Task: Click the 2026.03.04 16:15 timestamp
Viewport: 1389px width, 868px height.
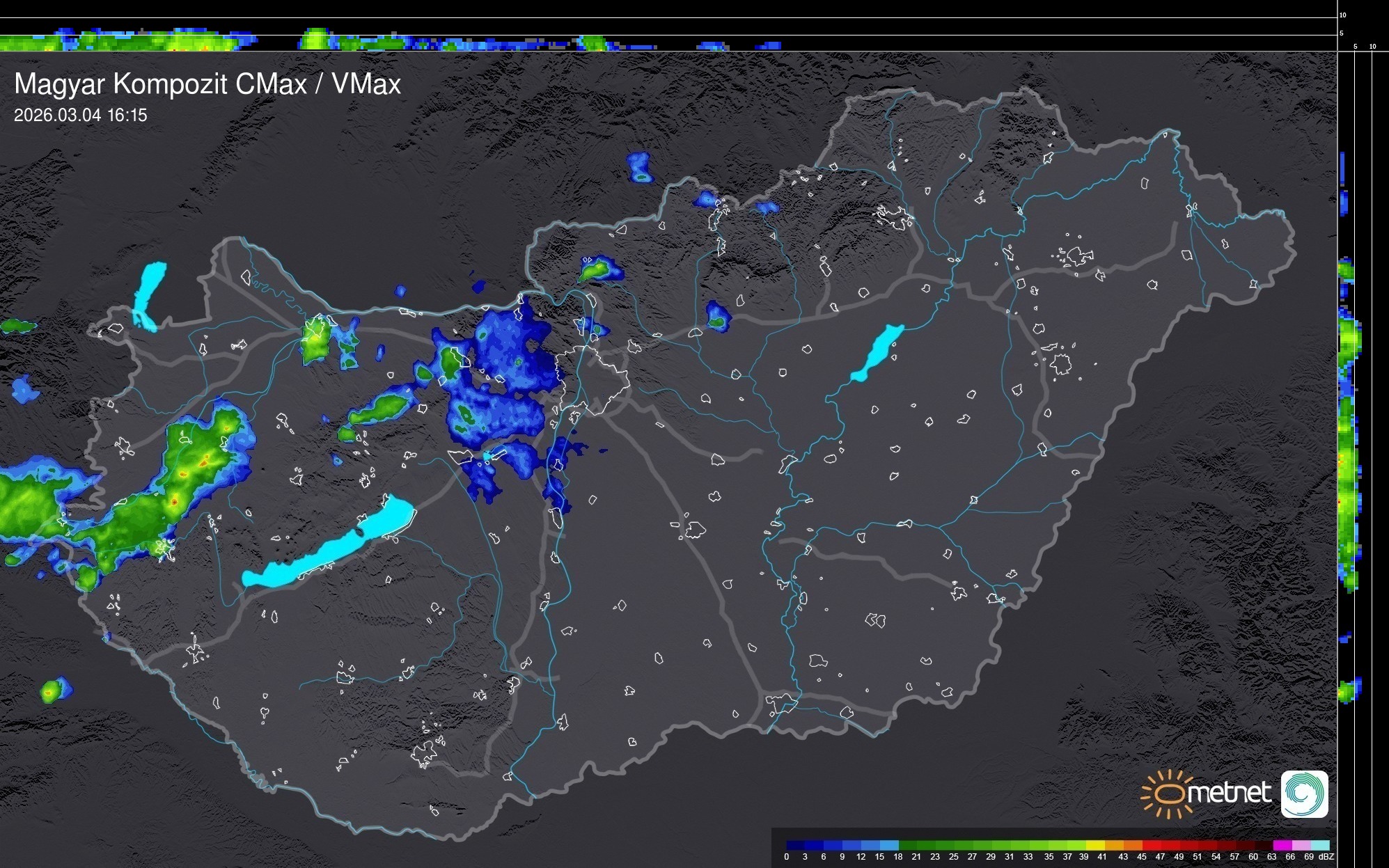Action: [81, 116]
